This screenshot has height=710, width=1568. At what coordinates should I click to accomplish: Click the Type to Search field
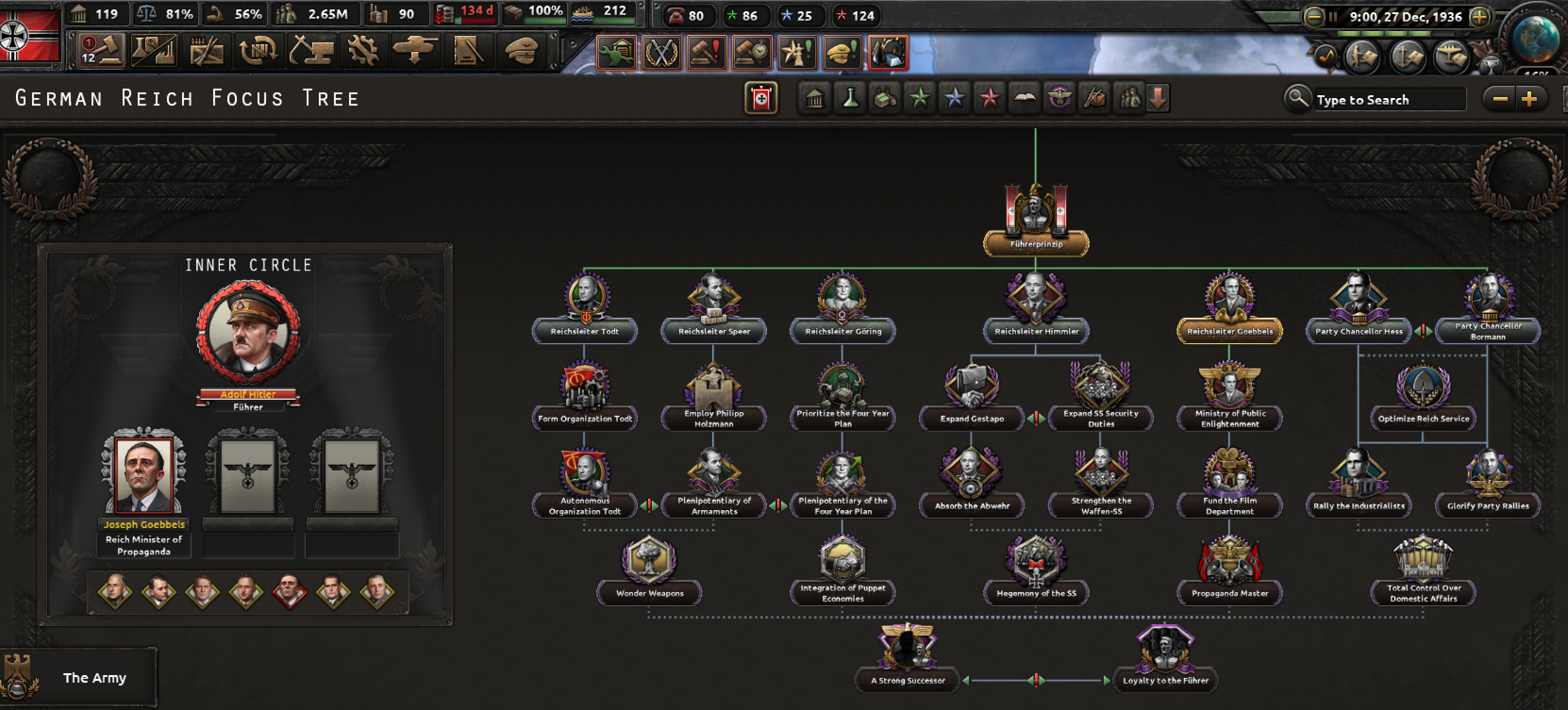point(1389,100)
